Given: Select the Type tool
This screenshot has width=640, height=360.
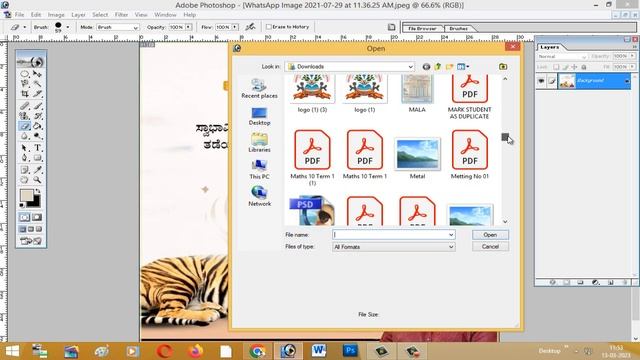Looking at the screenshot, I should [37, 148].
